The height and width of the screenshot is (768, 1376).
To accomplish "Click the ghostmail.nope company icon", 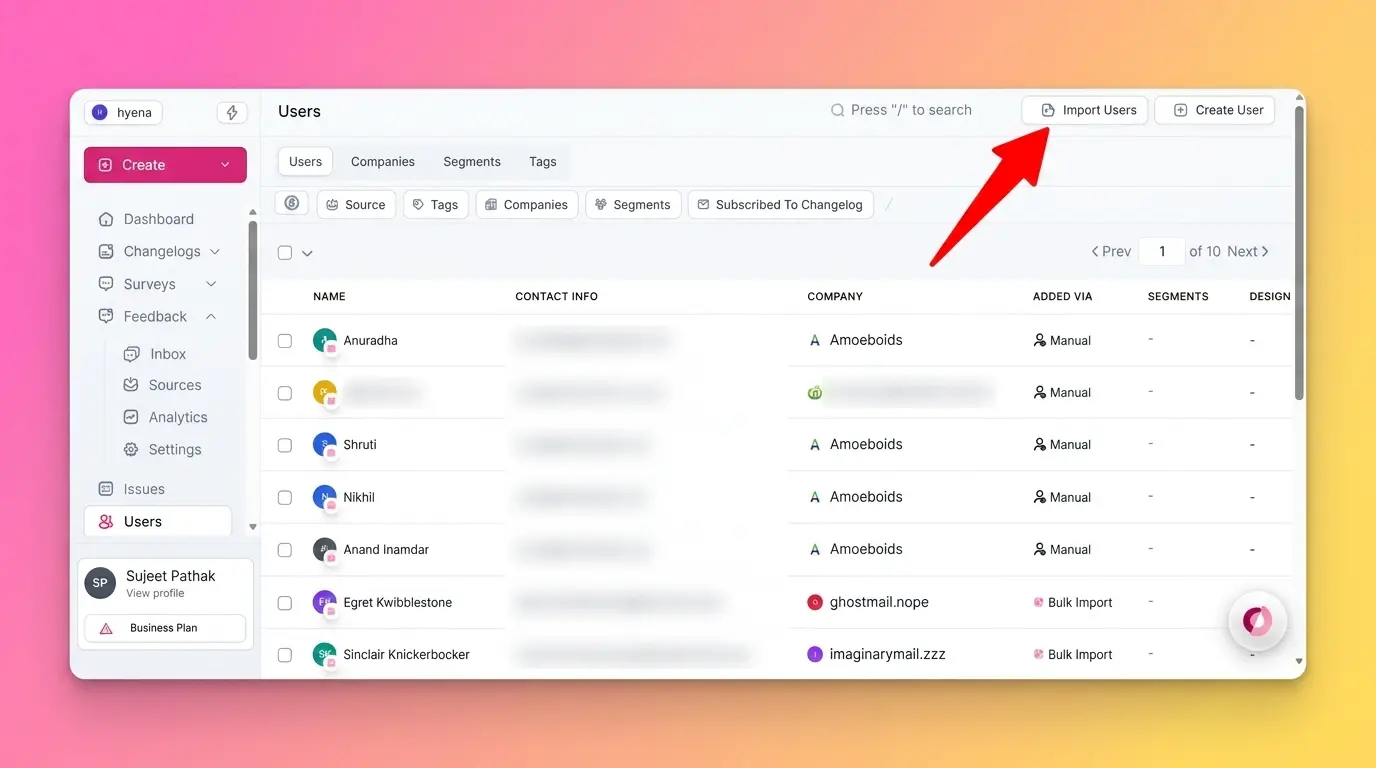I will tap(815, 602).
